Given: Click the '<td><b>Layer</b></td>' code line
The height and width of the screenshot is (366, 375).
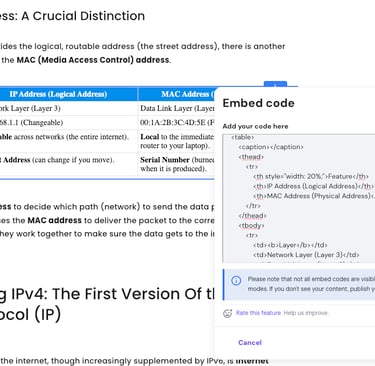Looking at the screenshot, I should (290, 245).
